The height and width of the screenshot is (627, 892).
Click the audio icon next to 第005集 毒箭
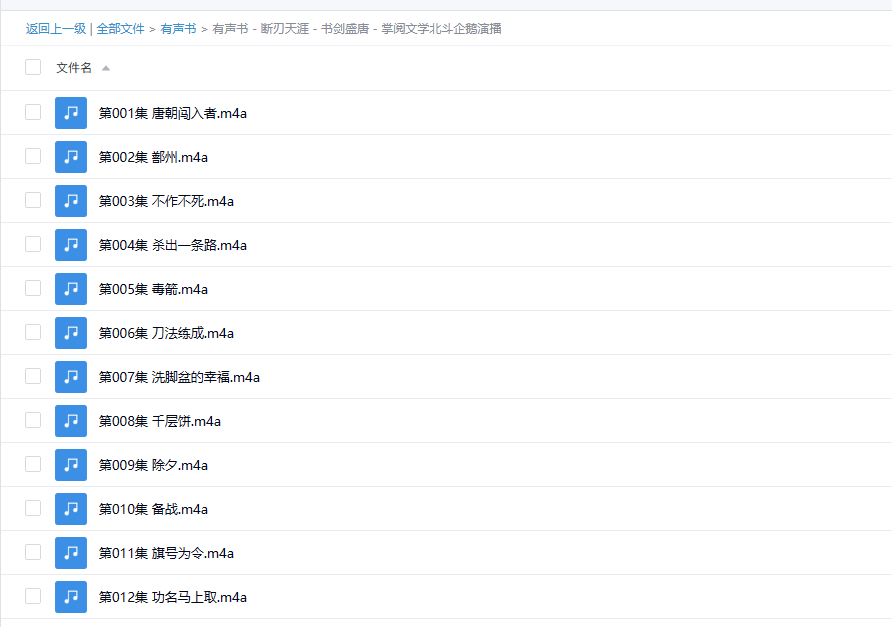point(70,288)
